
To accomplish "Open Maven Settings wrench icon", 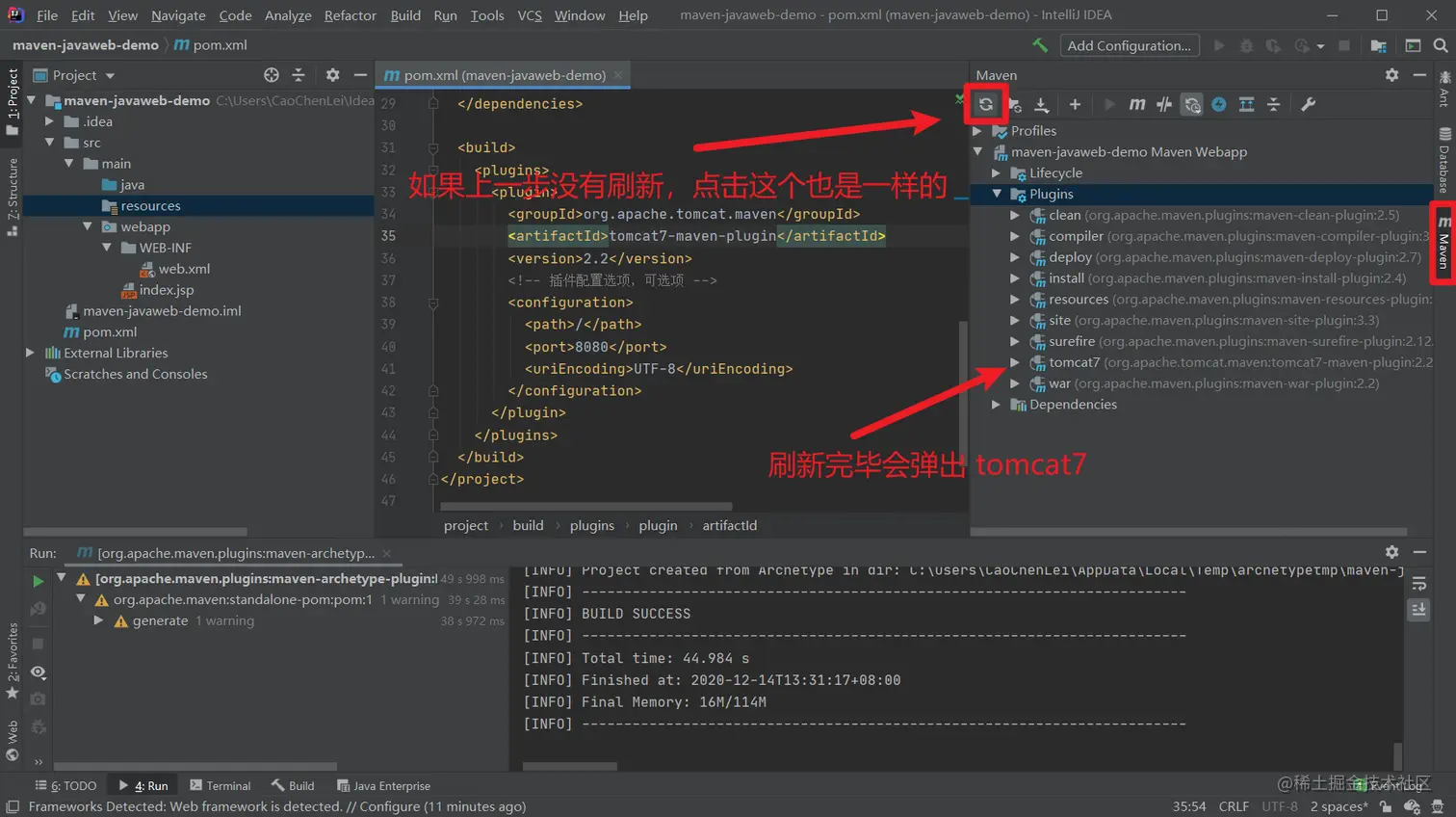I will [x=1308, y=104].
